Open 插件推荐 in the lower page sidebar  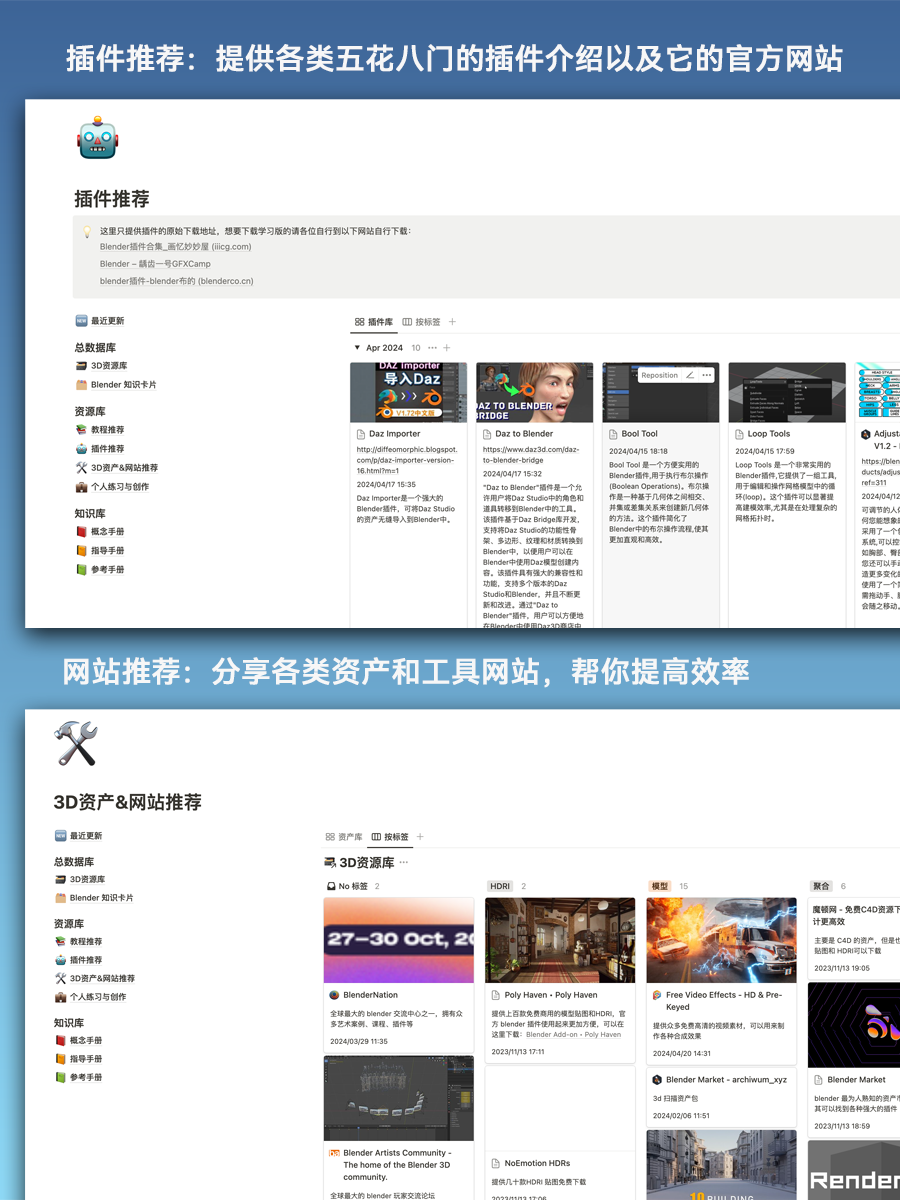[78, 960]
